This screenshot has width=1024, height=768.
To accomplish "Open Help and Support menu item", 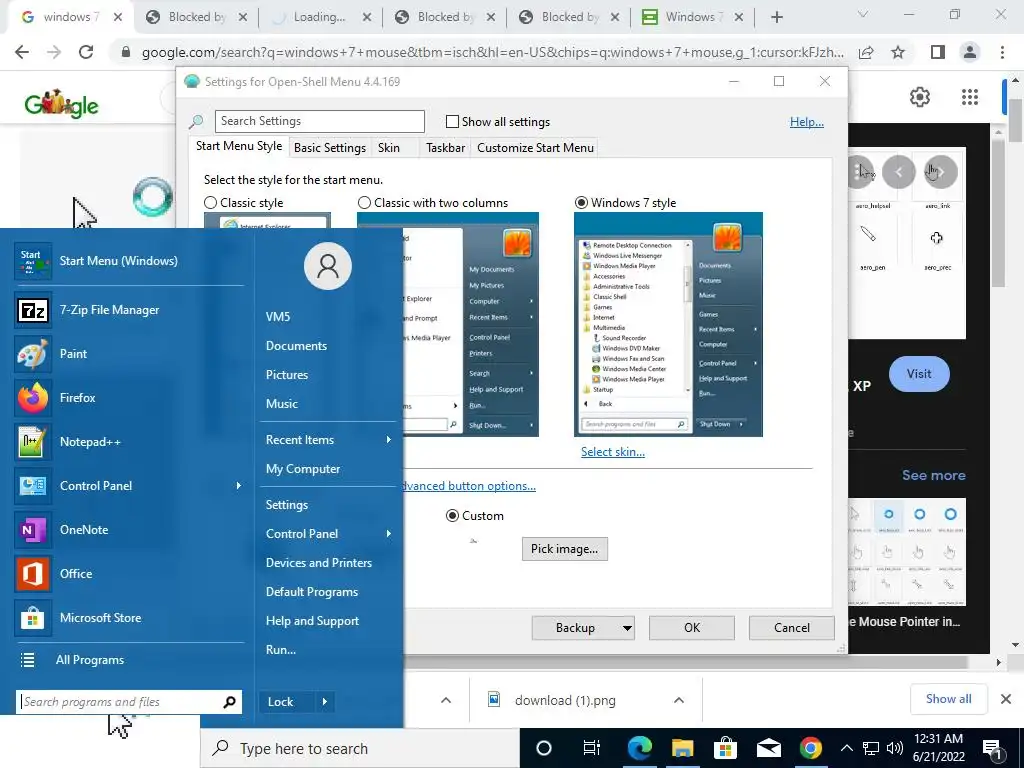I will [x=312, y=621].
